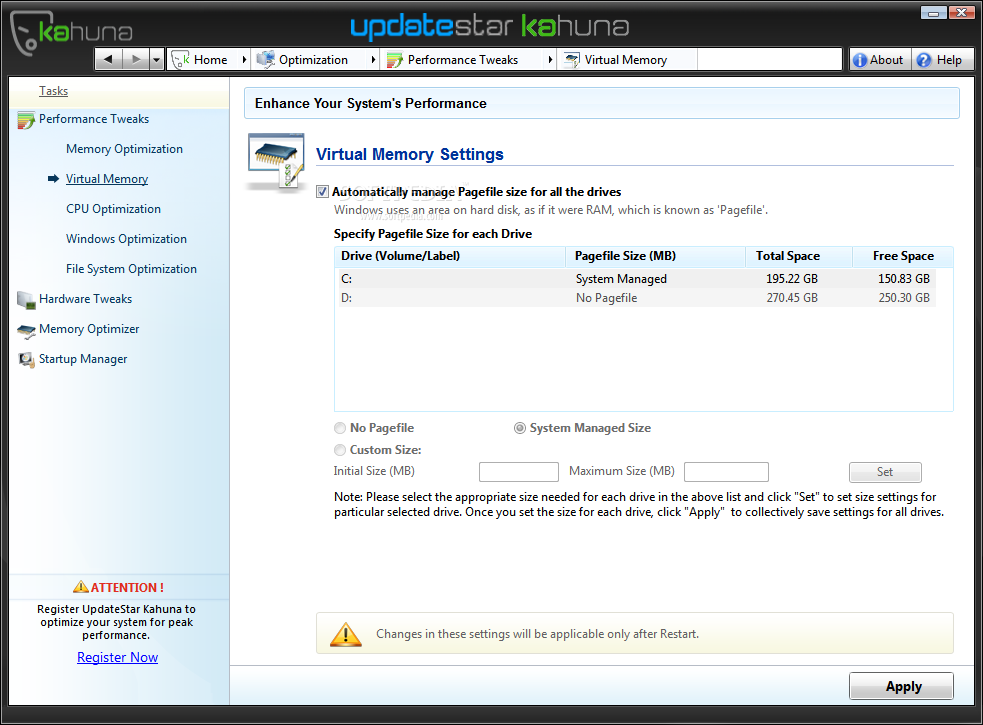Select the D: drive row

[x=636, y=298]
